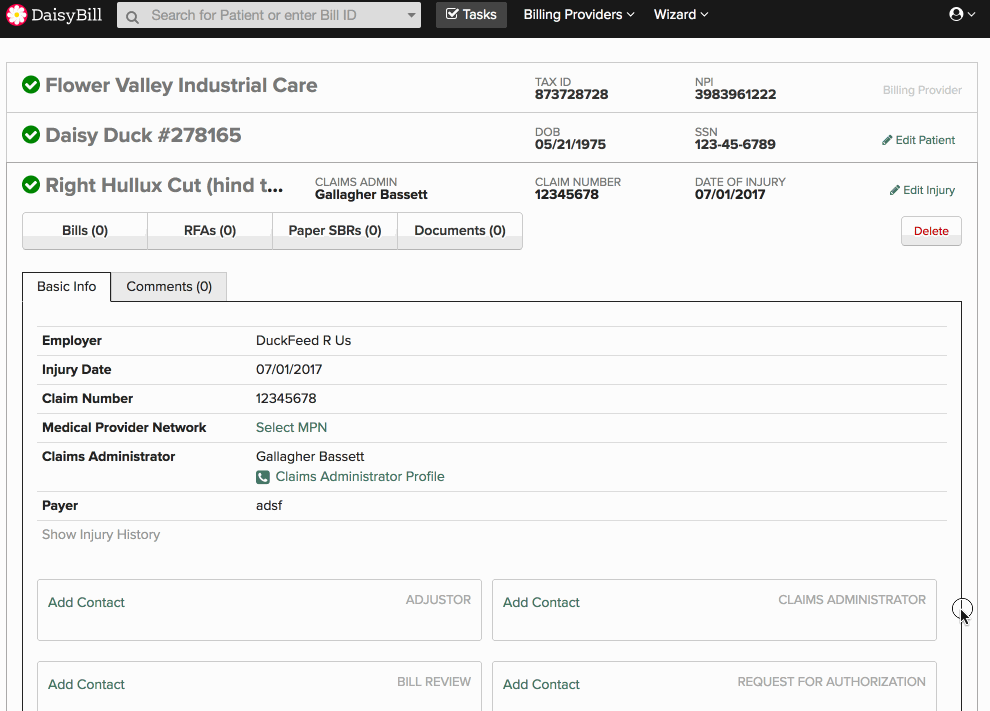Click the Tax ID value 873728728

(x=571, y=94)
